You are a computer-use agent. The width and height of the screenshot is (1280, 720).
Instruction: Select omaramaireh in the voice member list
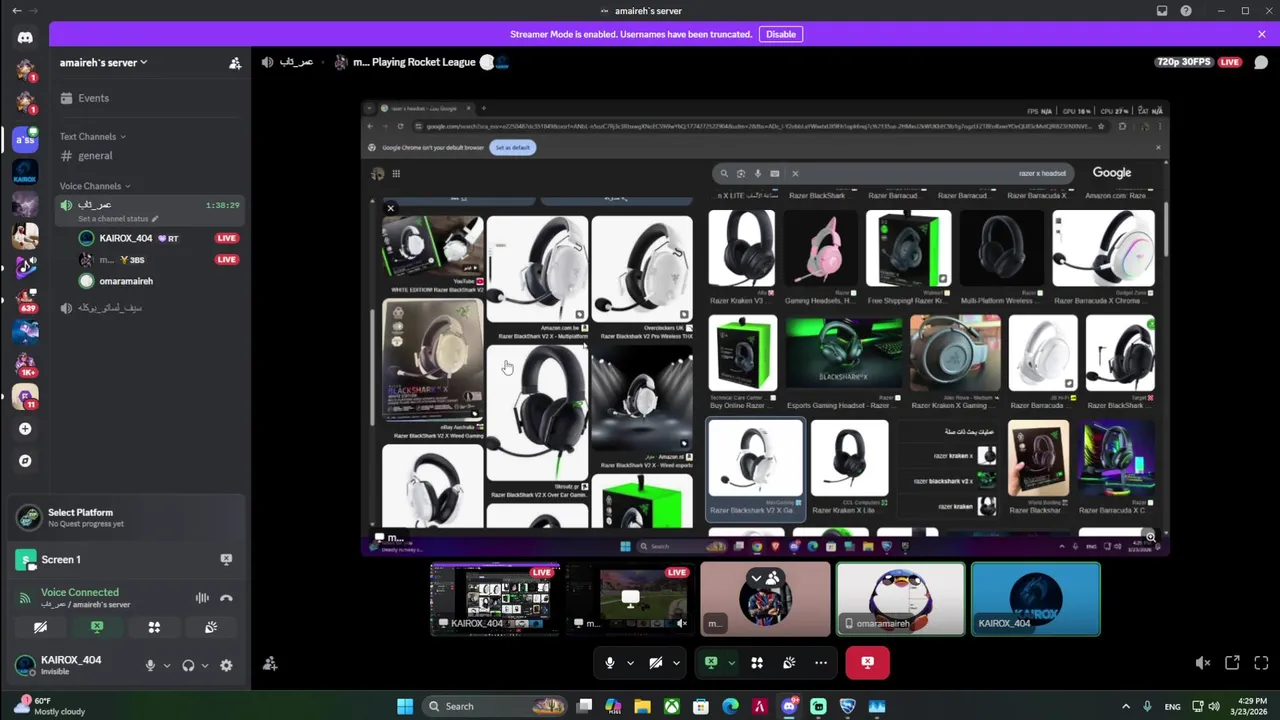(x=158, y=281)
